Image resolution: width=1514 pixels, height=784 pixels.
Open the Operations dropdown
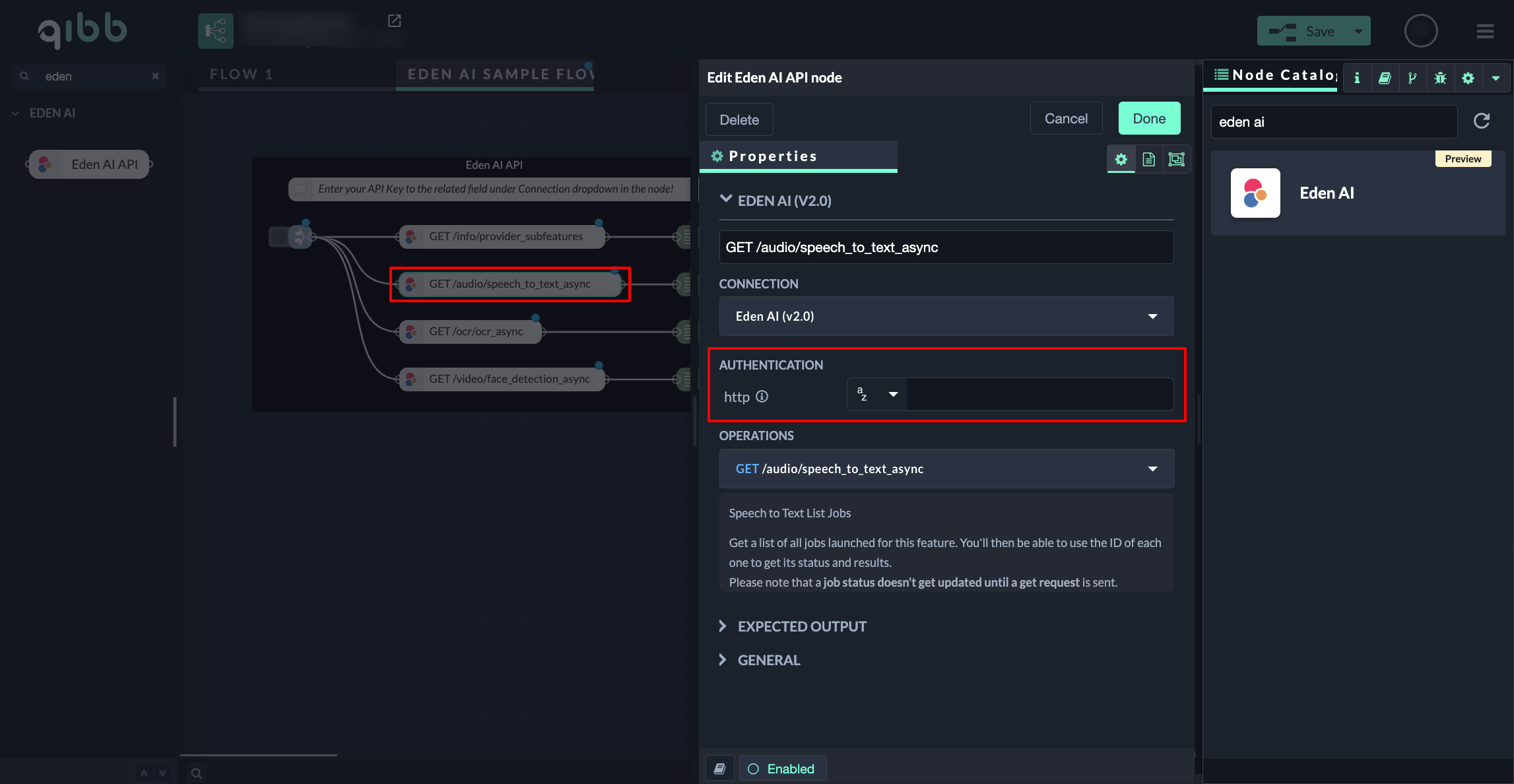click(946, 469)
